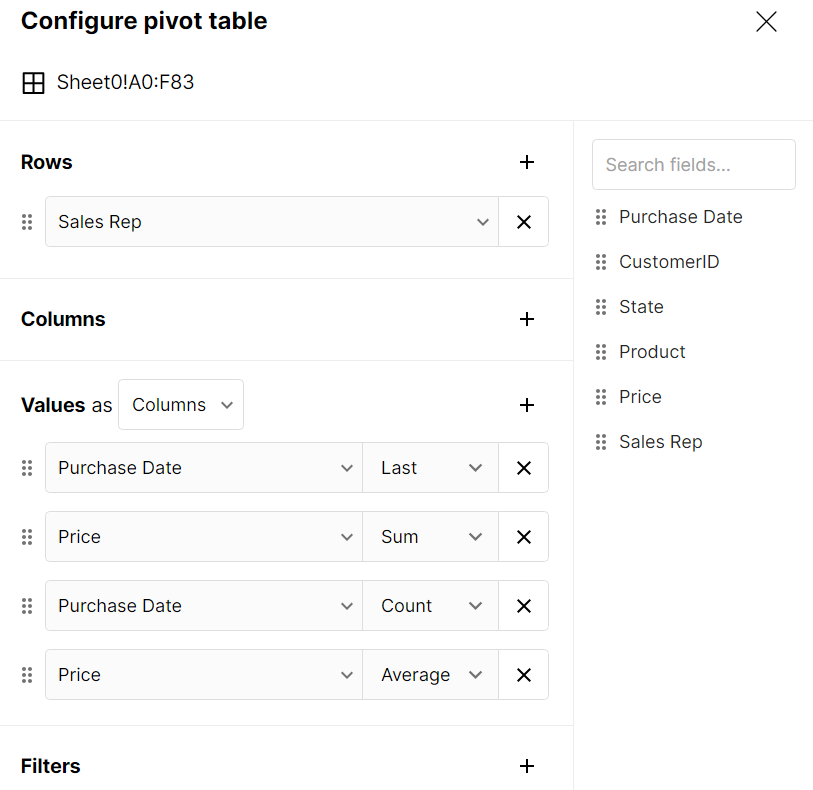Add a new Filter
This screenshot has height=790, width=813.
coord(527,766)
